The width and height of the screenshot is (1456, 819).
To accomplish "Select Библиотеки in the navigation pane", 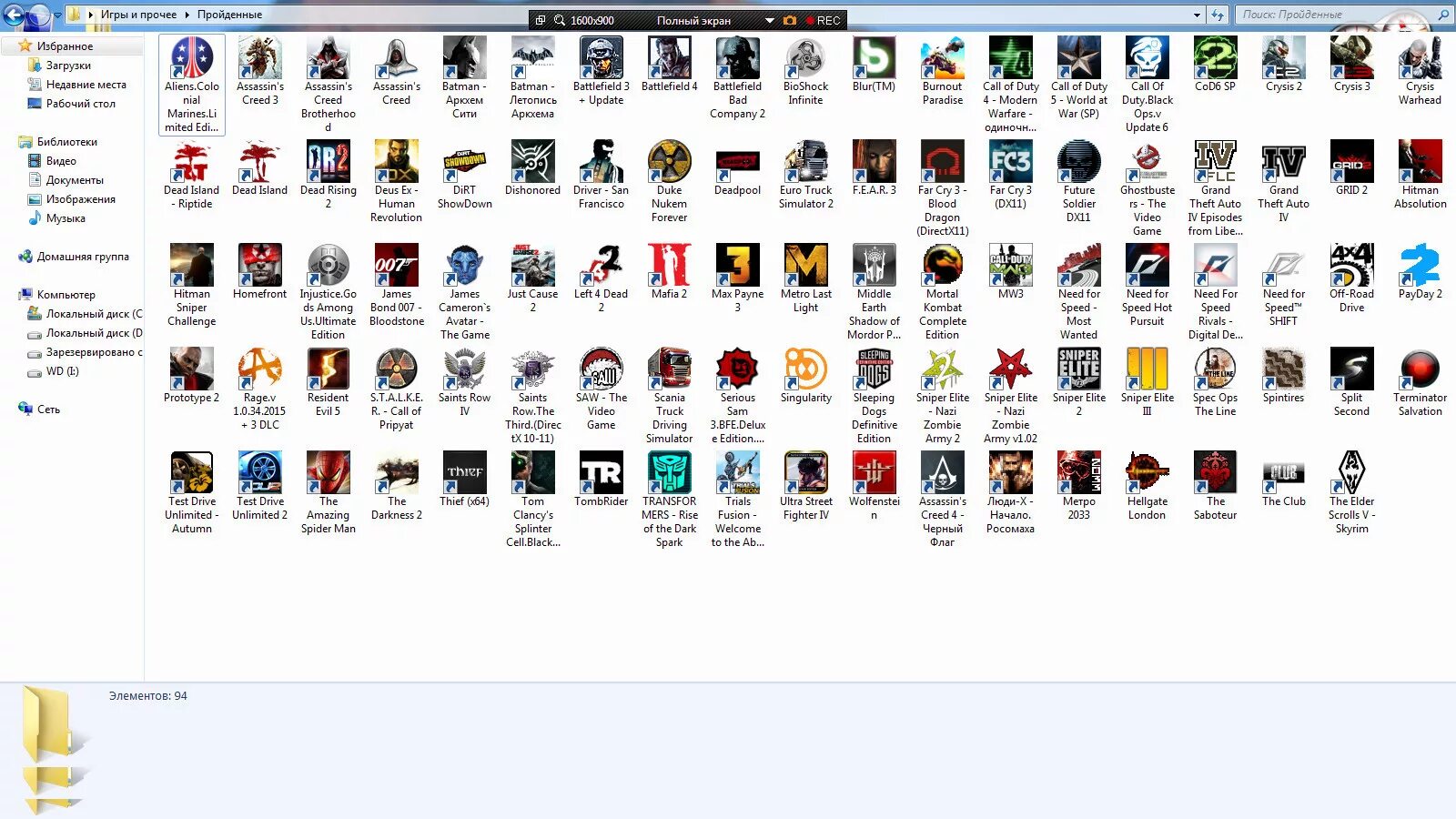I will (66, 142).
